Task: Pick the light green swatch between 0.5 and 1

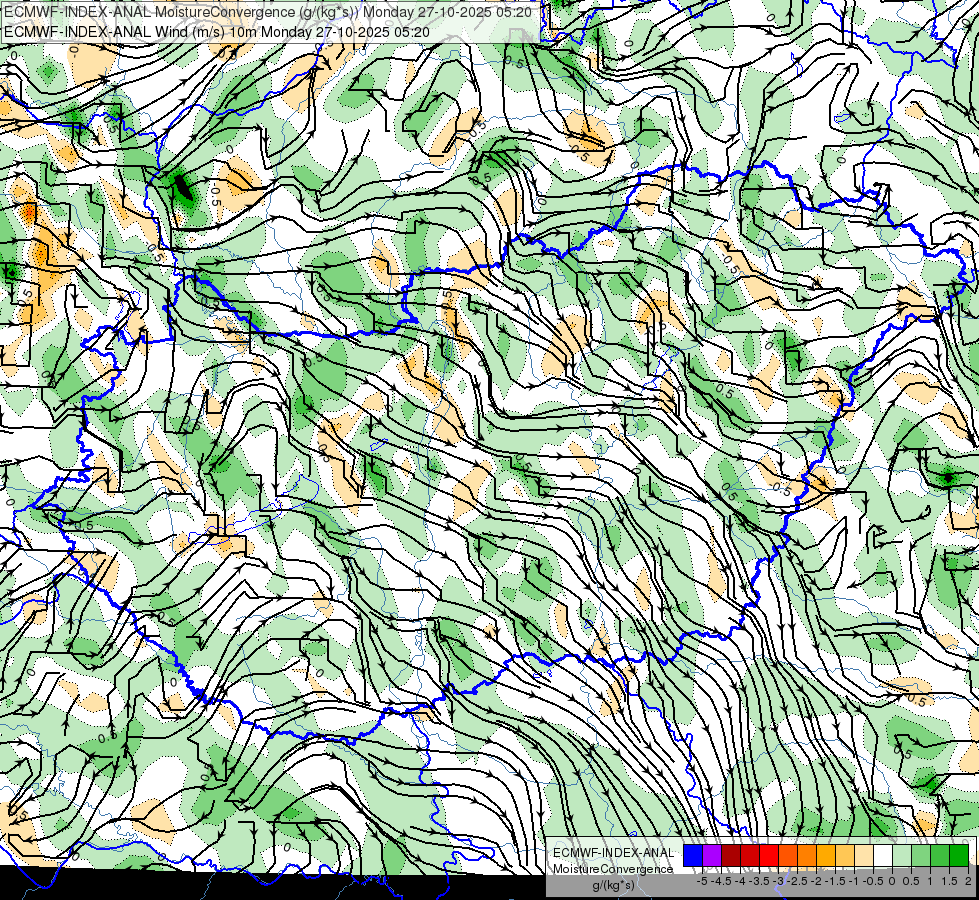Action: 921,855
